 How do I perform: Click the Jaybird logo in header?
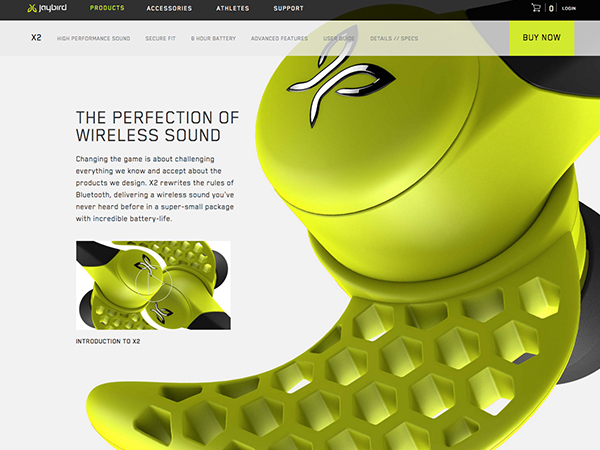(x=47, y=8)
